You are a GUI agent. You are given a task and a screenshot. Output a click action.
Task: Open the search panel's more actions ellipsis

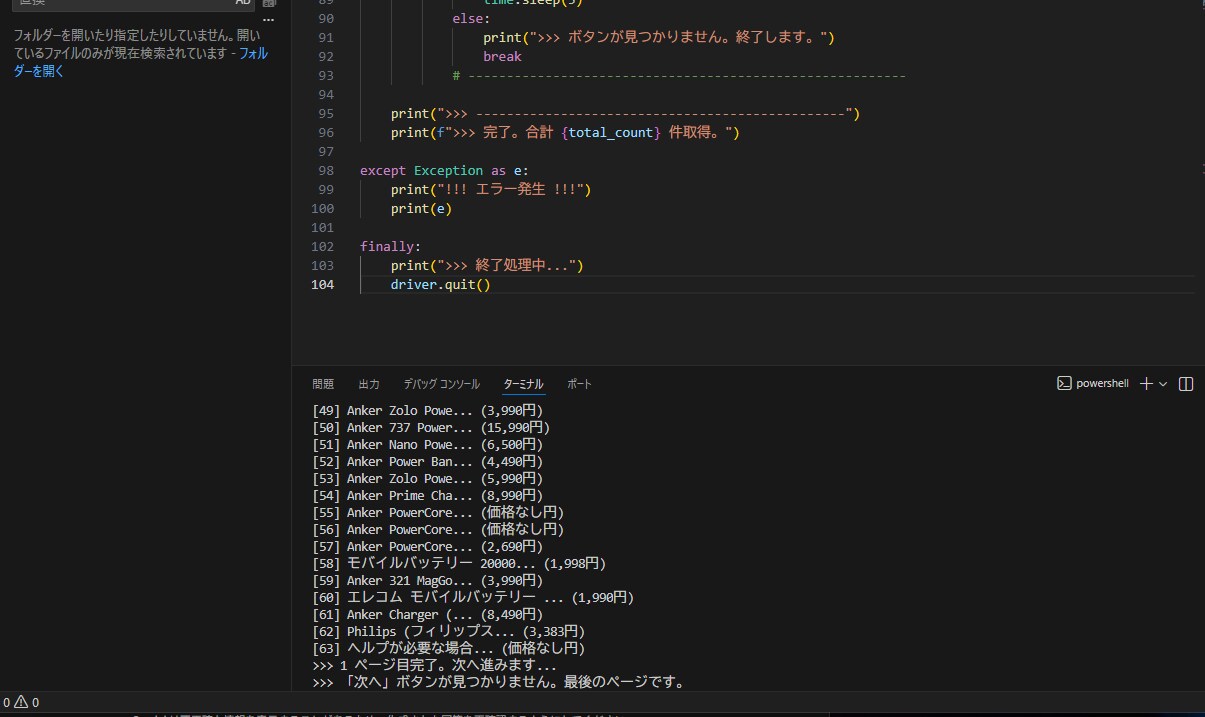[x=268, y=19]
